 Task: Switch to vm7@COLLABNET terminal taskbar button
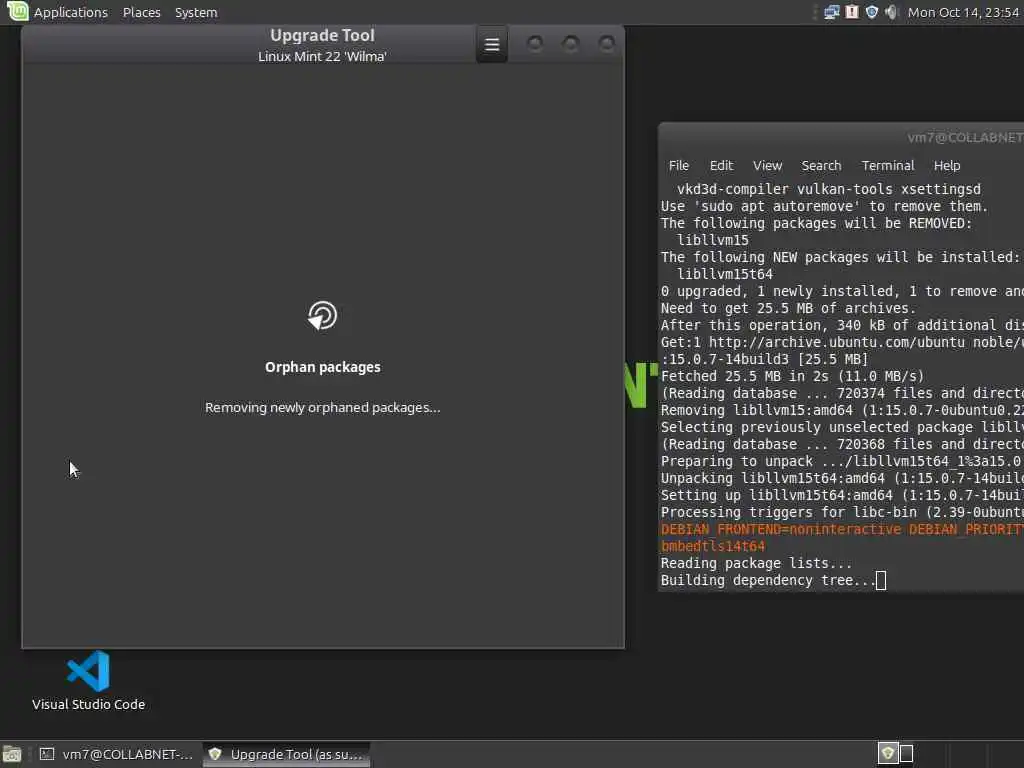[x=116, y=754]
